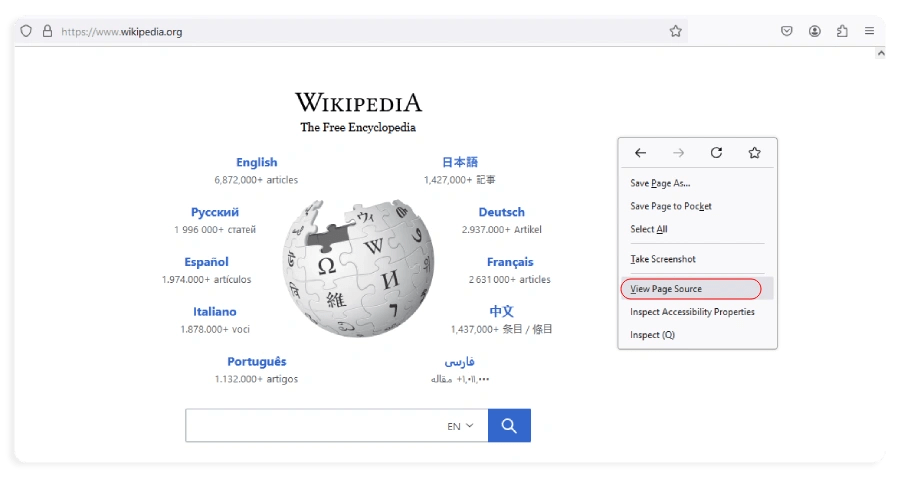Expand the EN search language dropdown
The height and width of the screenshot is (480, 900).
point(460,426)
